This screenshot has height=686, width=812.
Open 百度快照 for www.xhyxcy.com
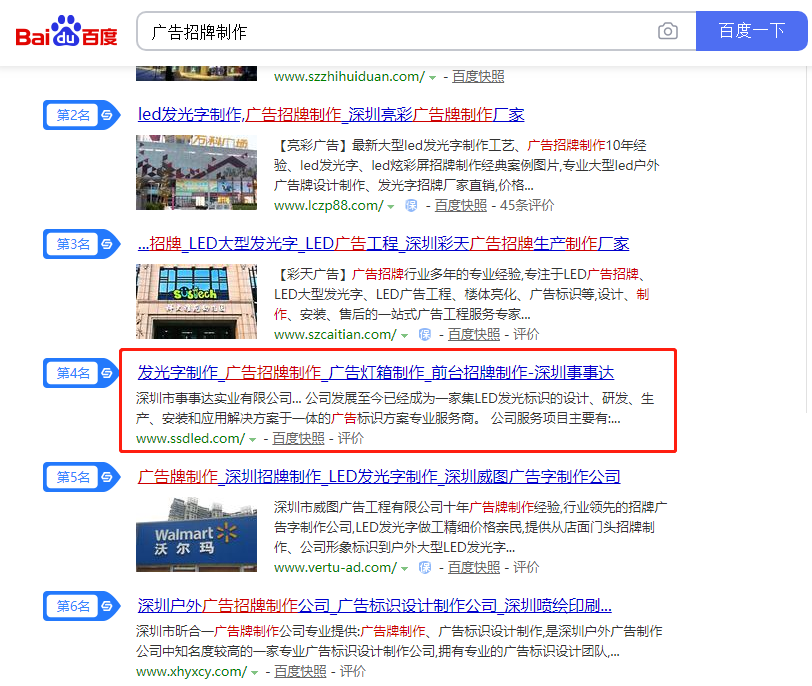point(300,672)
